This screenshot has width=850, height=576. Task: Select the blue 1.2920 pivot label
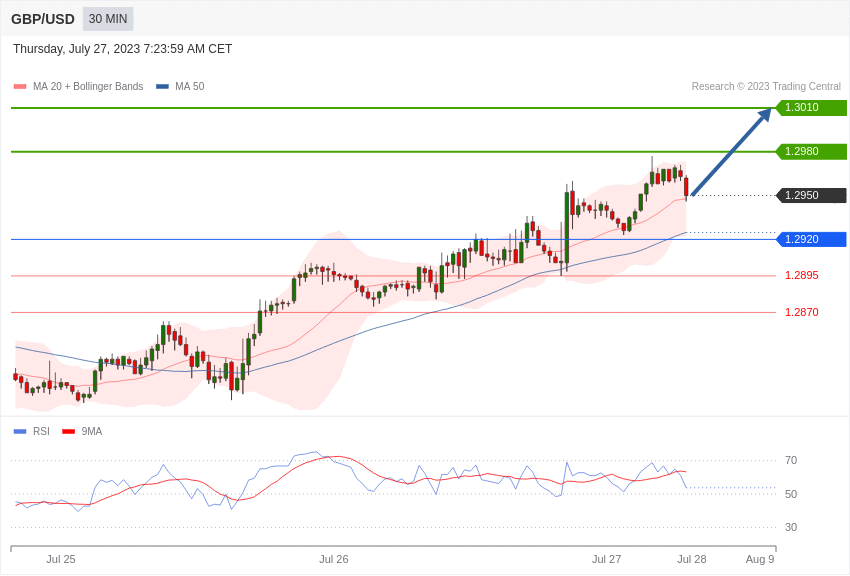click(x=812, y=239)
